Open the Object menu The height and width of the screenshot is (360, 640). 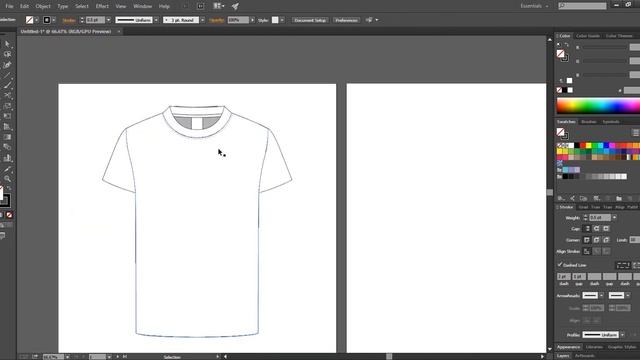point(43,6)
